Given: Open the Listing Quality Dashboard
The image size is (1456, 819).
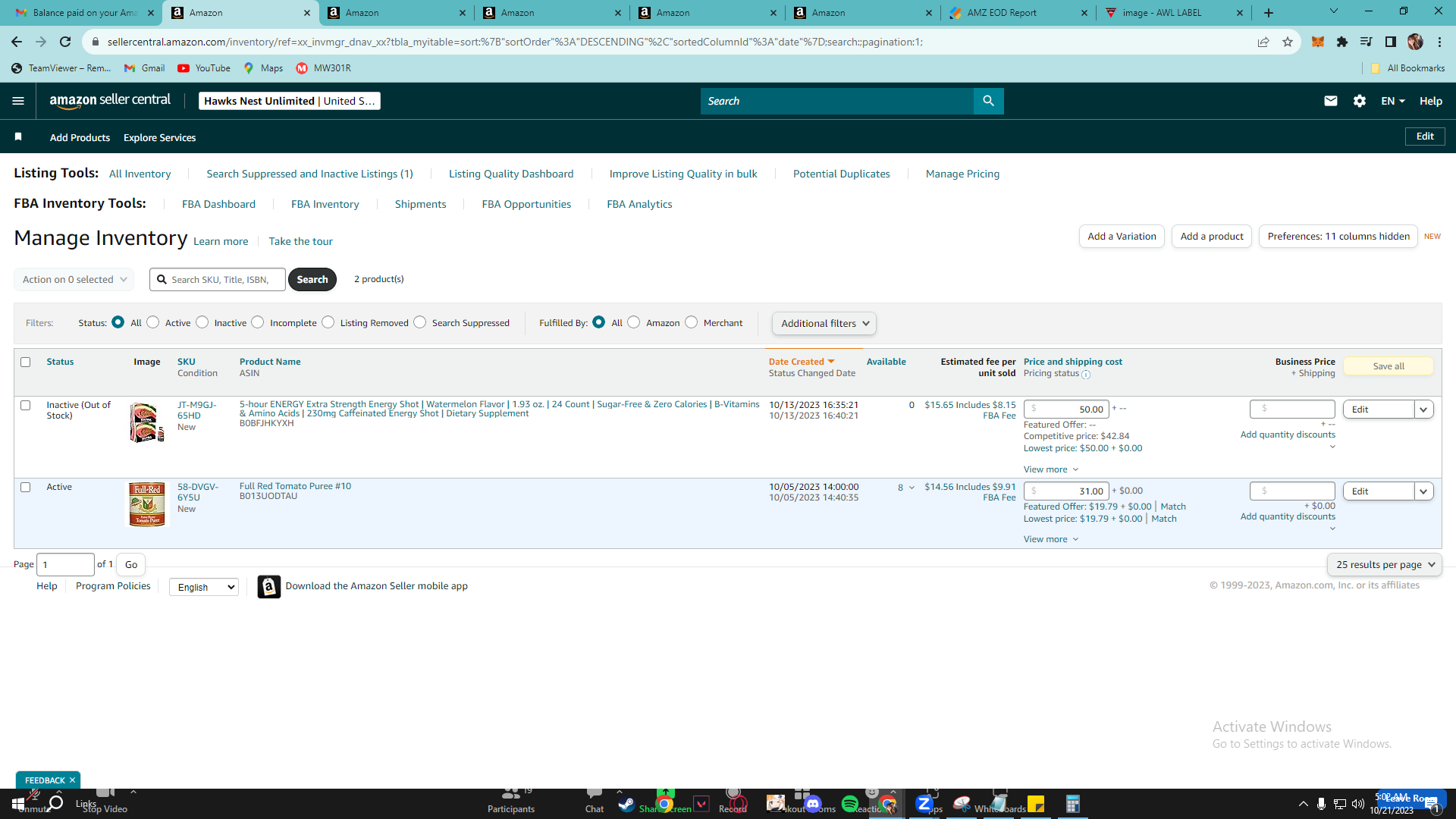Looking at the screenshot, I should tap(511, 174).
